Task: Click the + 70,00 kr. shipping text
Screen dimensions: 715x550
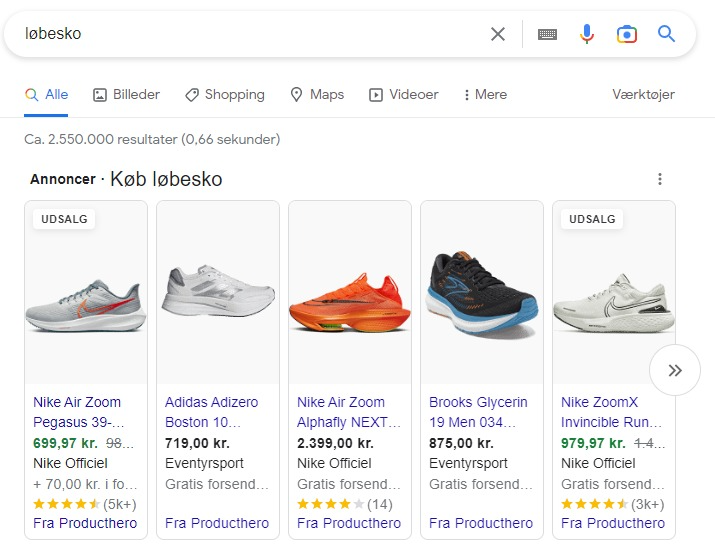Action: (x=85, y=484)
